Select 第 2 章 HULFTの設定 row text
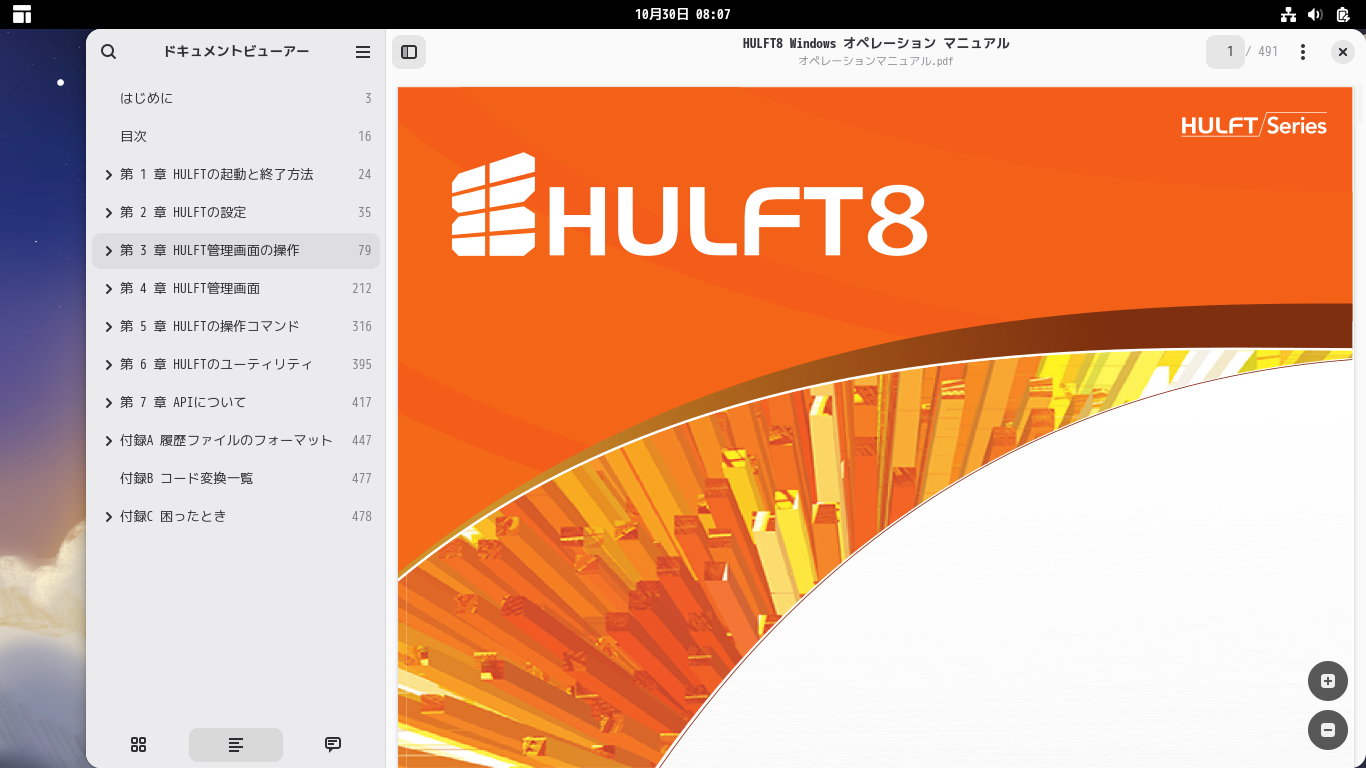Image resolution: width=1366 pixels, height=768 pixels. click(183, 212)
